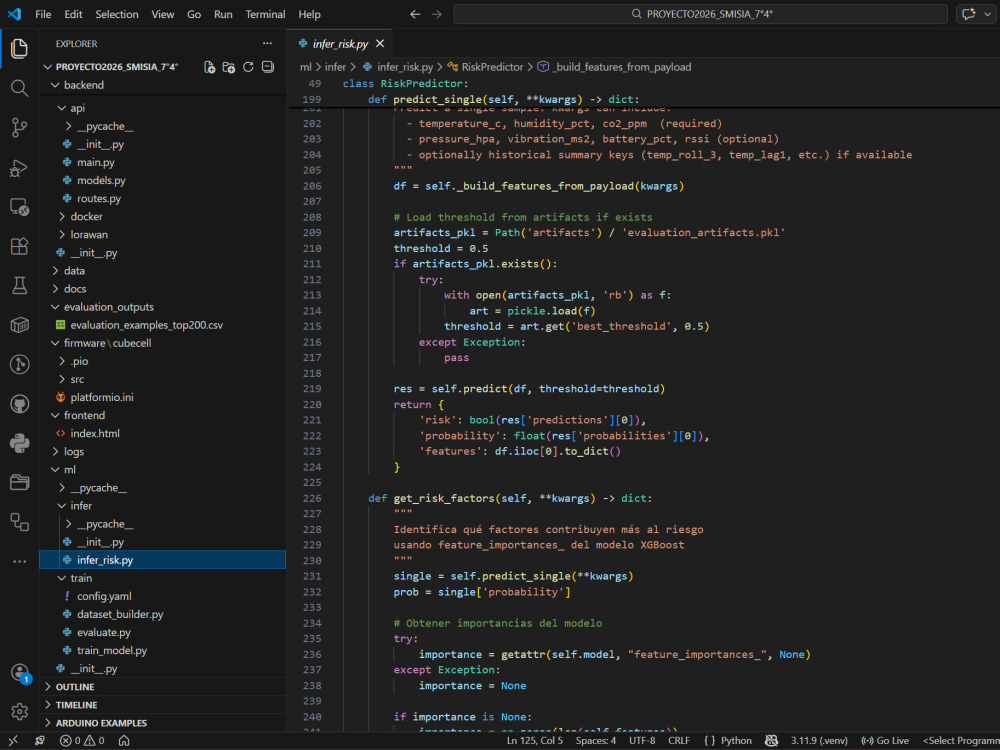This screenshot has width=1000, height=750.
Task: Open index.html in frontend
Action: click(x=95, y=434)
